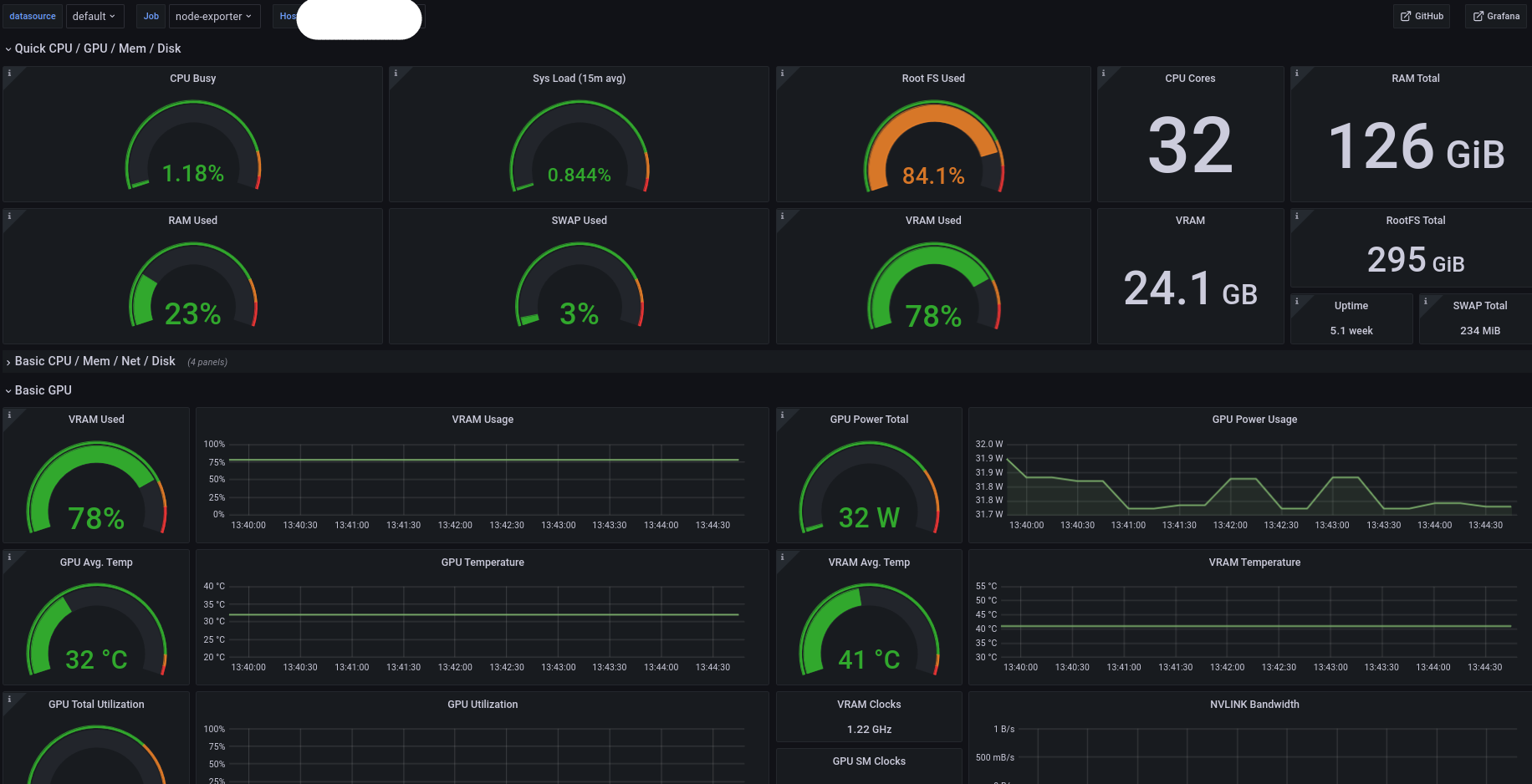Screen dimensions: 1532x784
Task: Click the info icon on SWAP Total panel
Action: [1425, 301]
